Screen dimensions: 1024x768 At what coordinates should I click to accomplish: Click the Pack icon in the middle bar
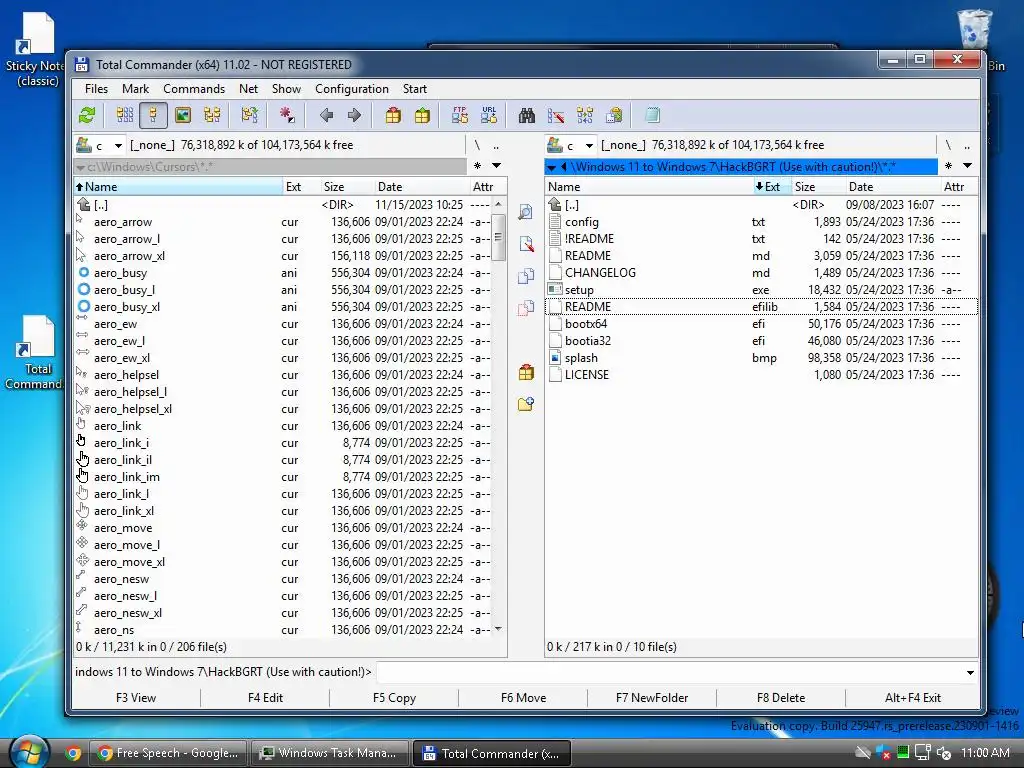click(x=526, y=372)
